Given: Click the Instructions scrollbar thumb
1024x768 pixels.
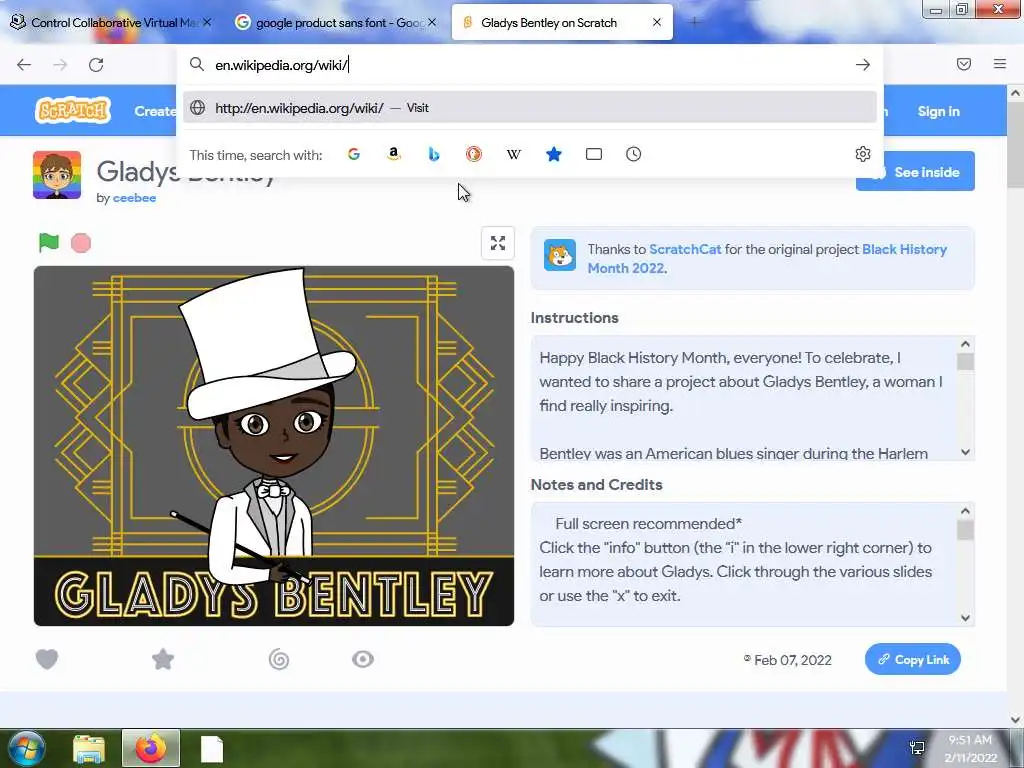Looking at the screenshot, I should tap(965, 361).
